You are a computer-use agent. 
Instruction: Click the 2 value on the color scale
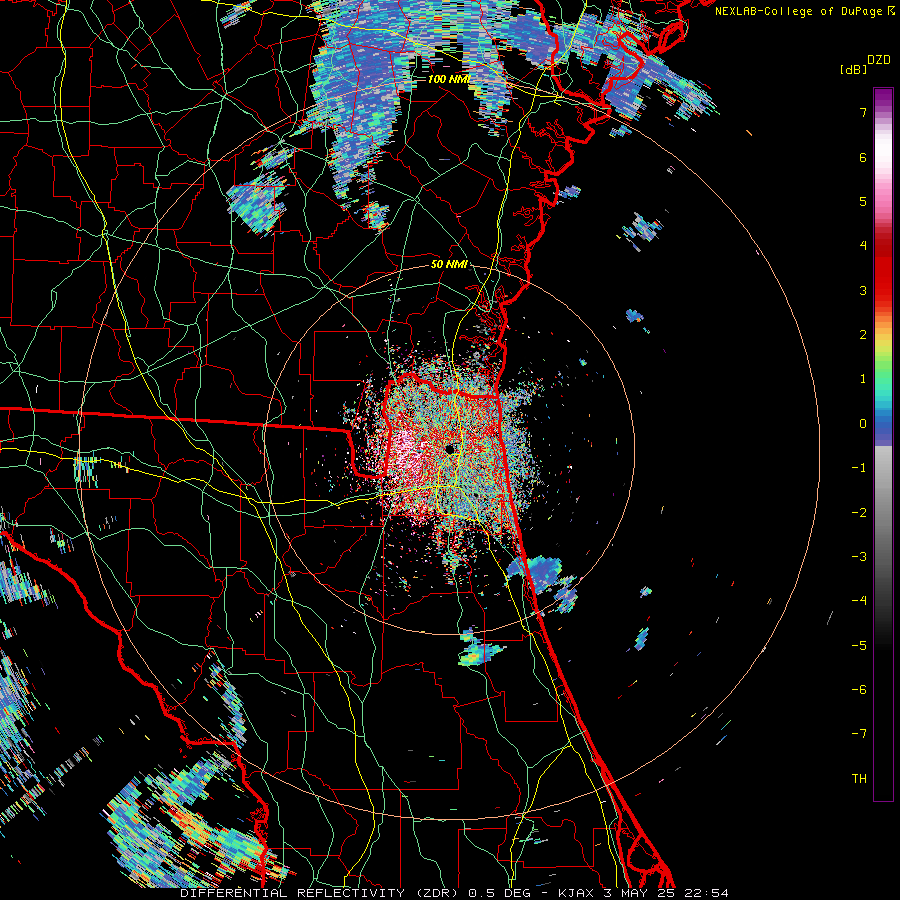(863, 335)
